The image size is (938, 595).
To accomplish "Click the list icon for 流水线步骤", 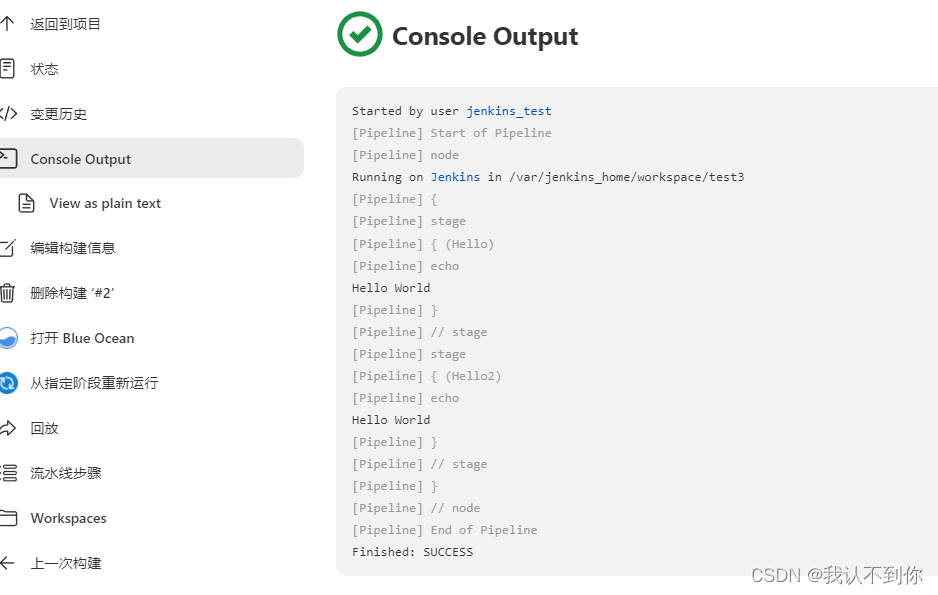I will [7, 473].
